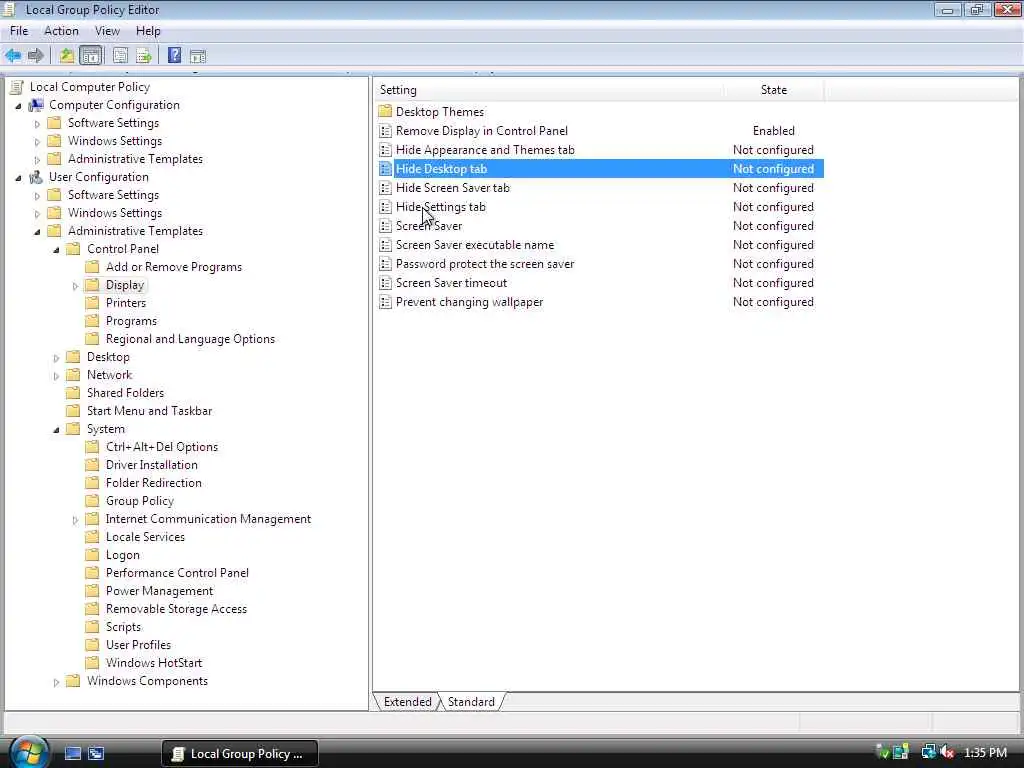The height and width of the screenshot is (768, 1024).
Task: Click Switch Between Windows quick launch icon
Action: point(96,753)
